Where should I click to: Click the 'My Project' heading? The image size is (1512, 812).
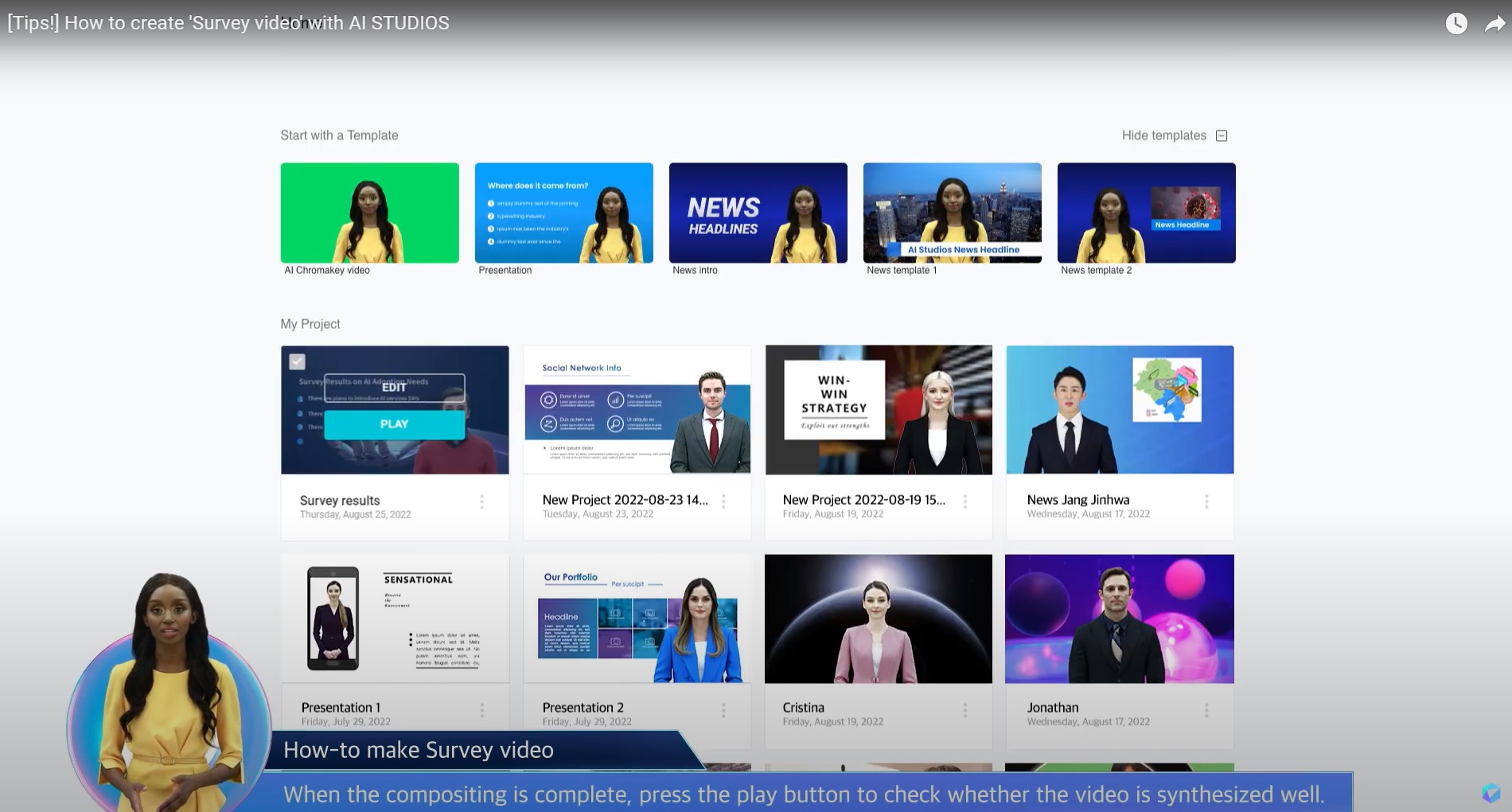tap(310, 324)
